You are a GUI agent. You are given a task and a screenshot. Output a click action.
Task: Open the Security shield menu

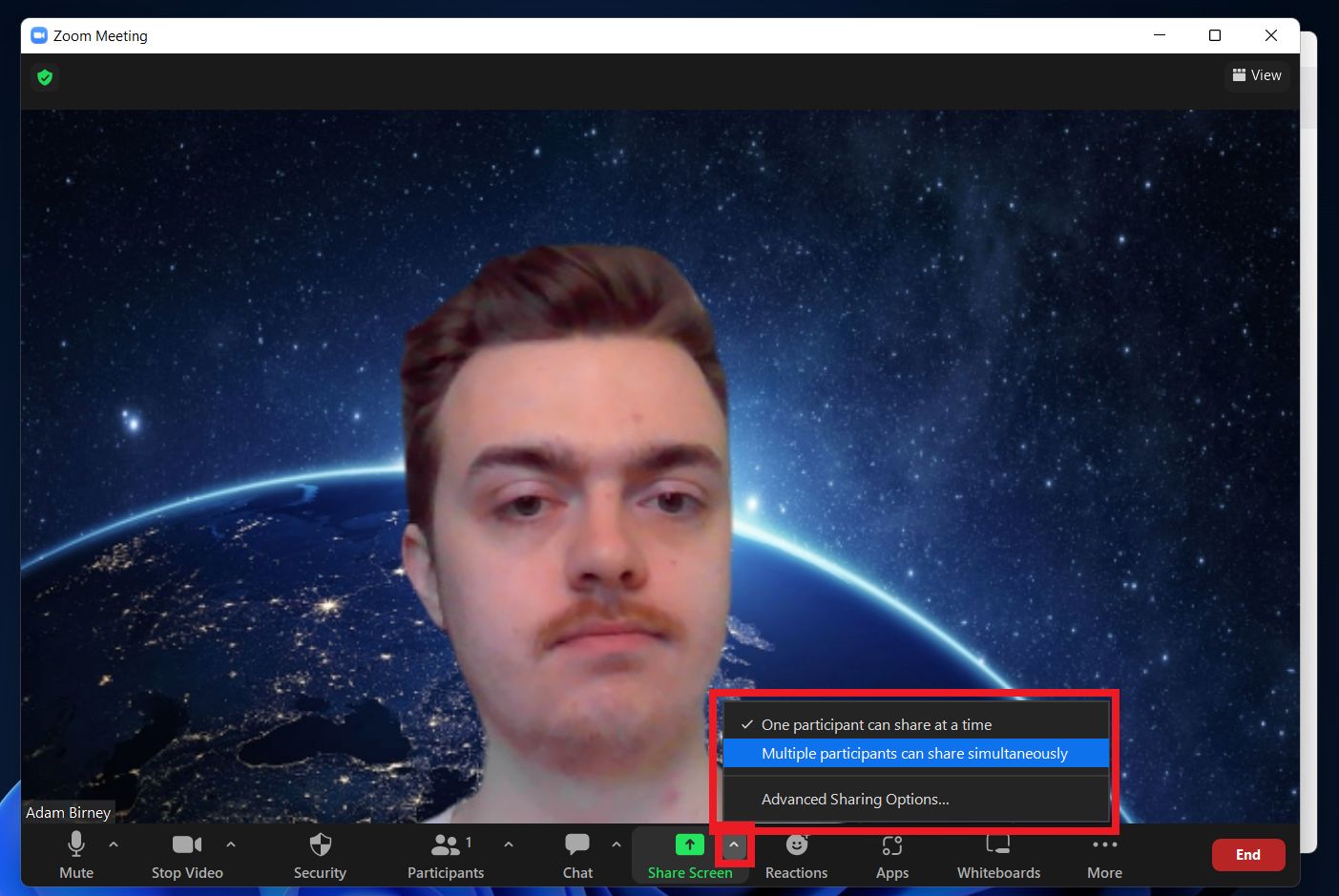(320, 854)
